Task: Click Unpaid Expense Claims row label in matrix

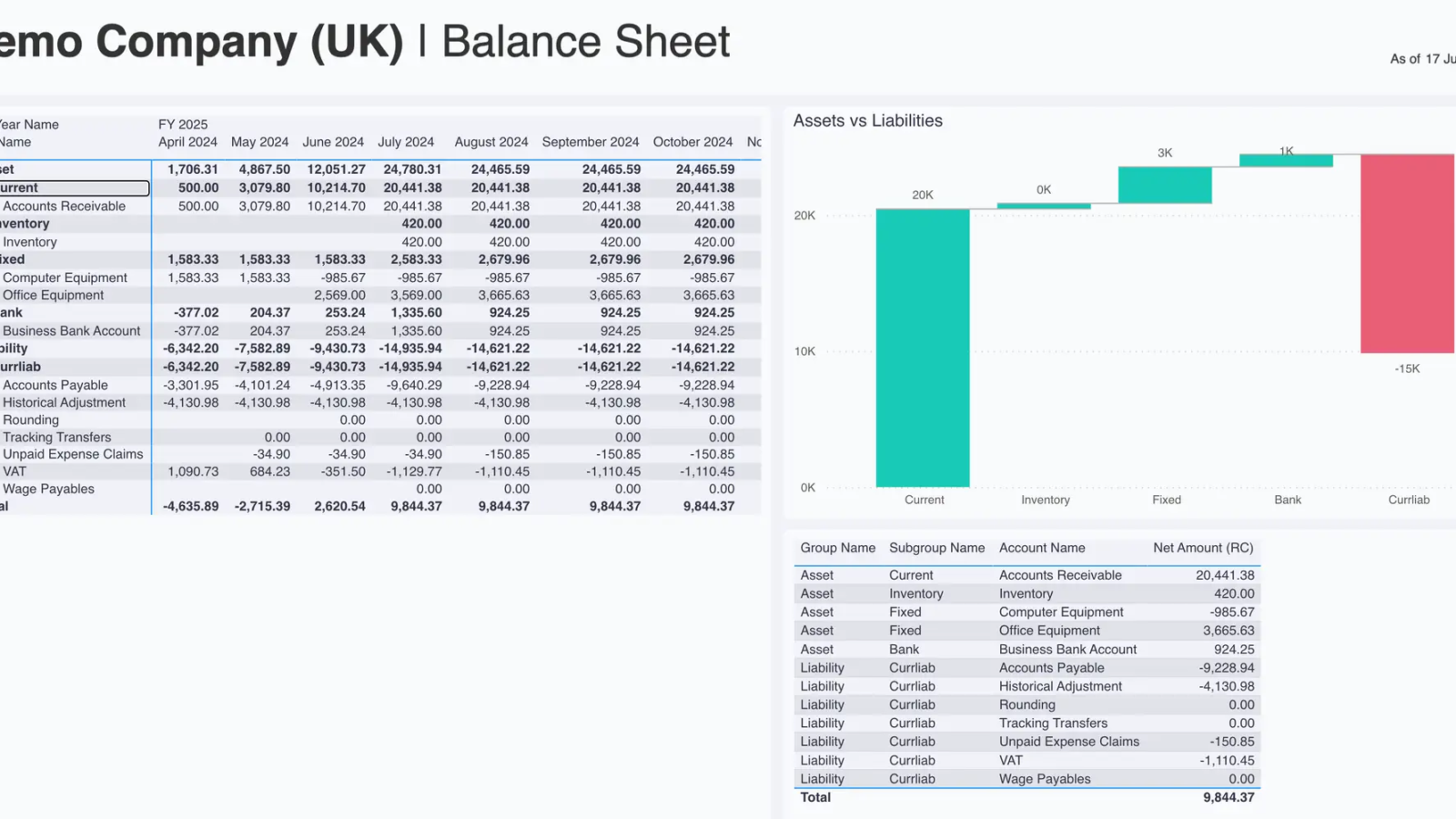Action: (x=73, y=454)
